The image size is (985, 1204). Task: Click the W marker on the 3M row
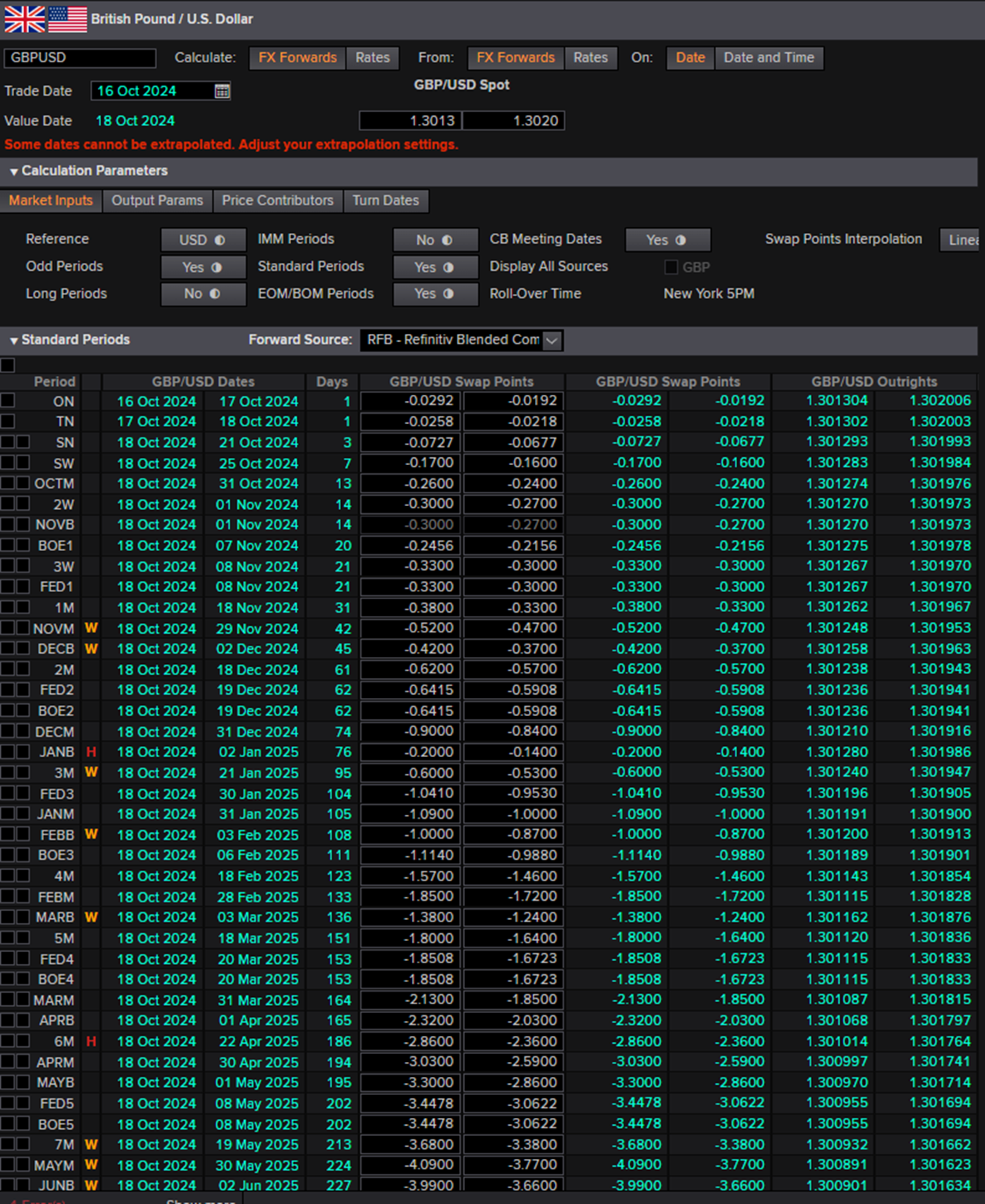92,772
